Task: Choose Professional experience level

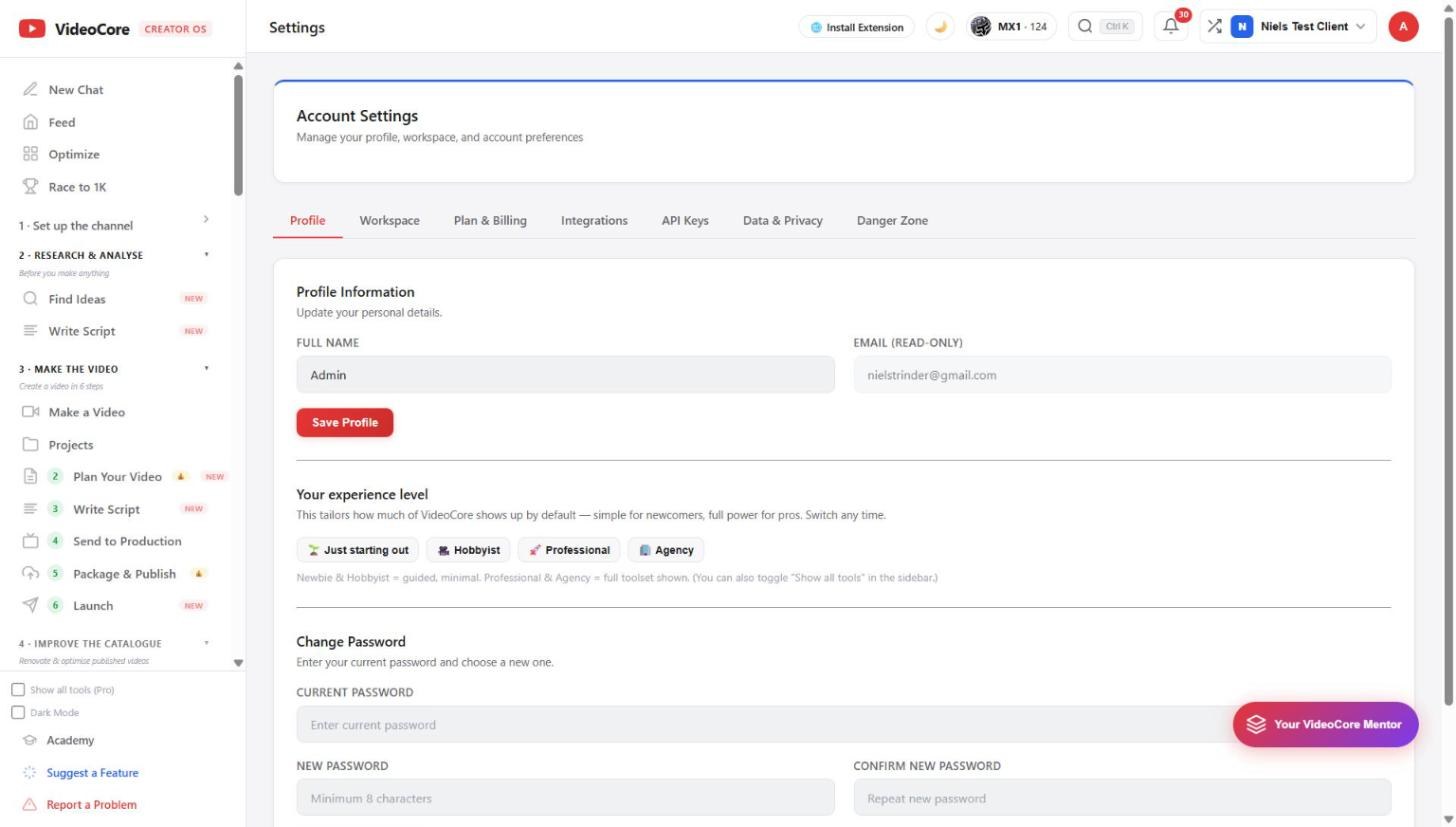Action: tap(569, 550)
